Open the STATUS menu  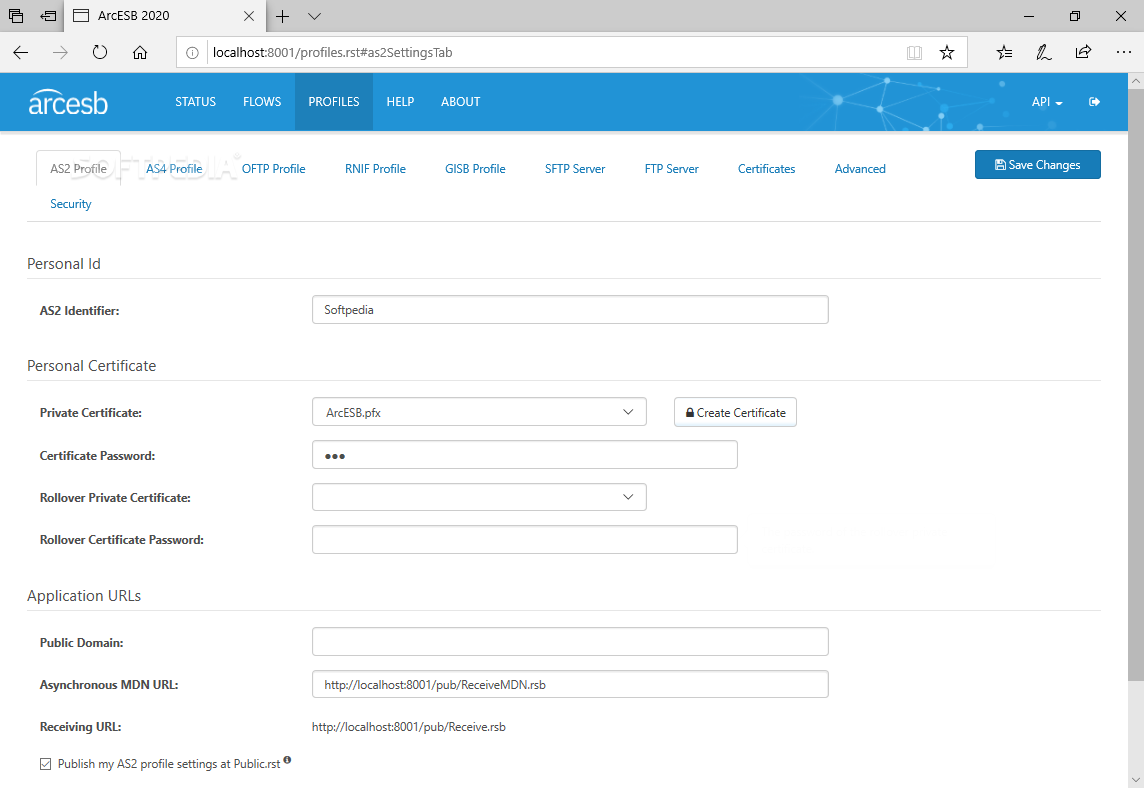[196, 102]
